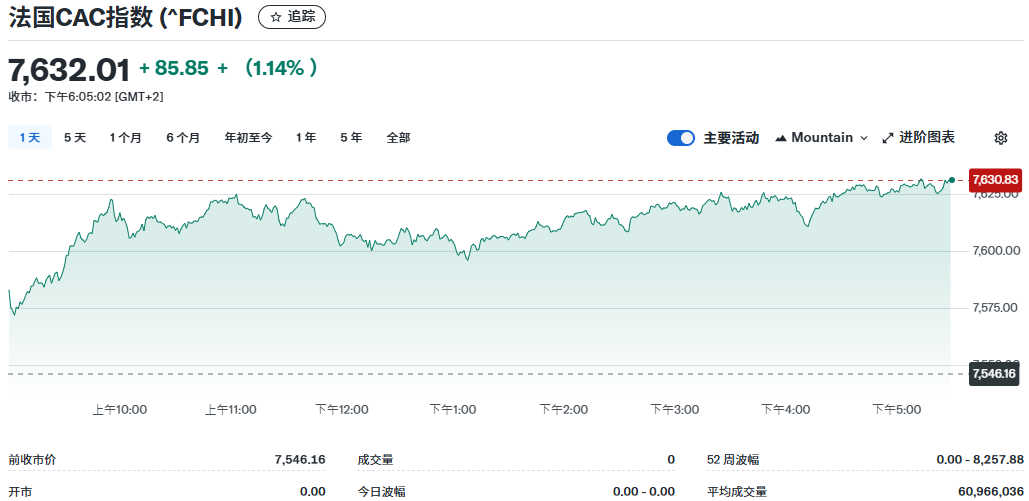The height and width of the screenshot is (501, 1029).
Task: Click the 7,632.01 current price
Action: (x=70, y=70)
